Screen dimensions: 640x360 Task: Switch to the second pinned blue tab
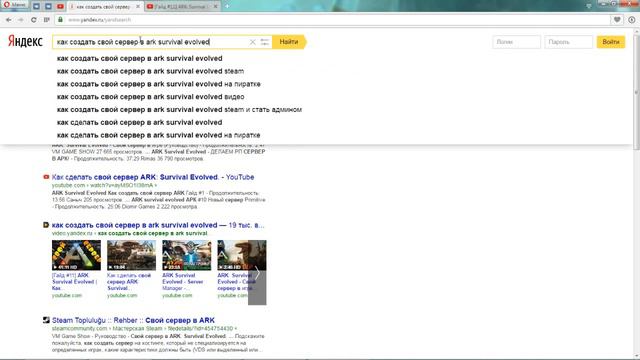click(x=48, y=7)
